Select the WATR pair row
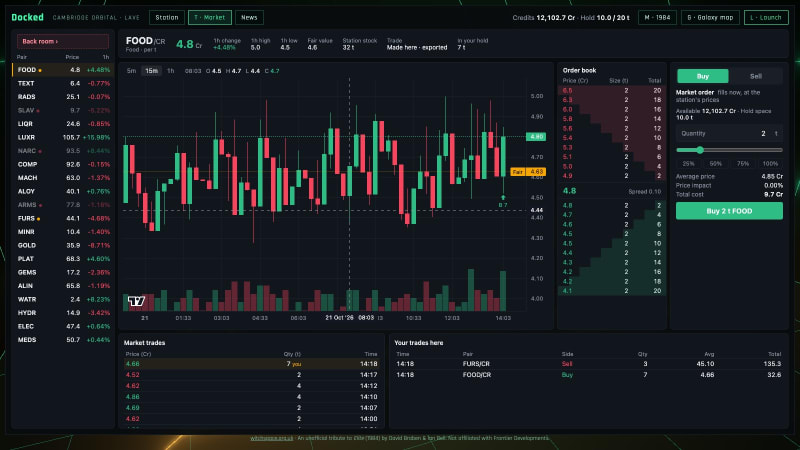Image resolution: width=800 pixels, height=450 pixels. point(62,299)
